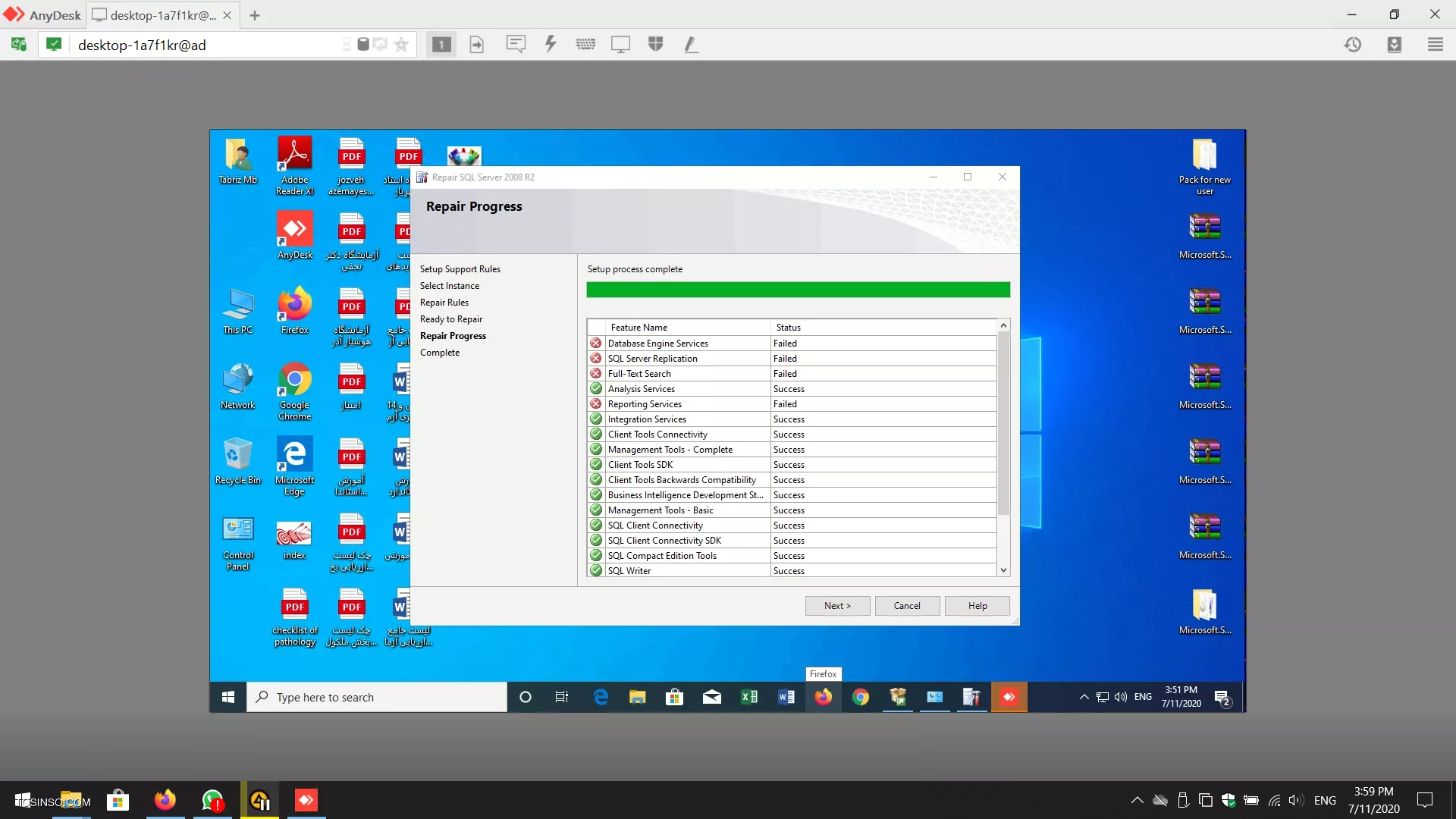Screen dimensions: 1456x819
Task: Click Cancel button in Repair dialog
Action: click(x=907, y=606)
